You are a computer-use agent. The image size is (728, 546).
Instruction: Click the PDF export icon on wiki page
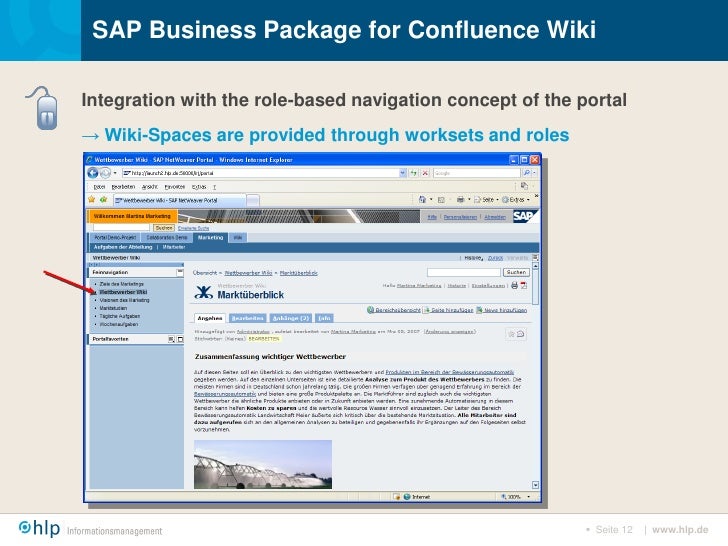[524, 286]
